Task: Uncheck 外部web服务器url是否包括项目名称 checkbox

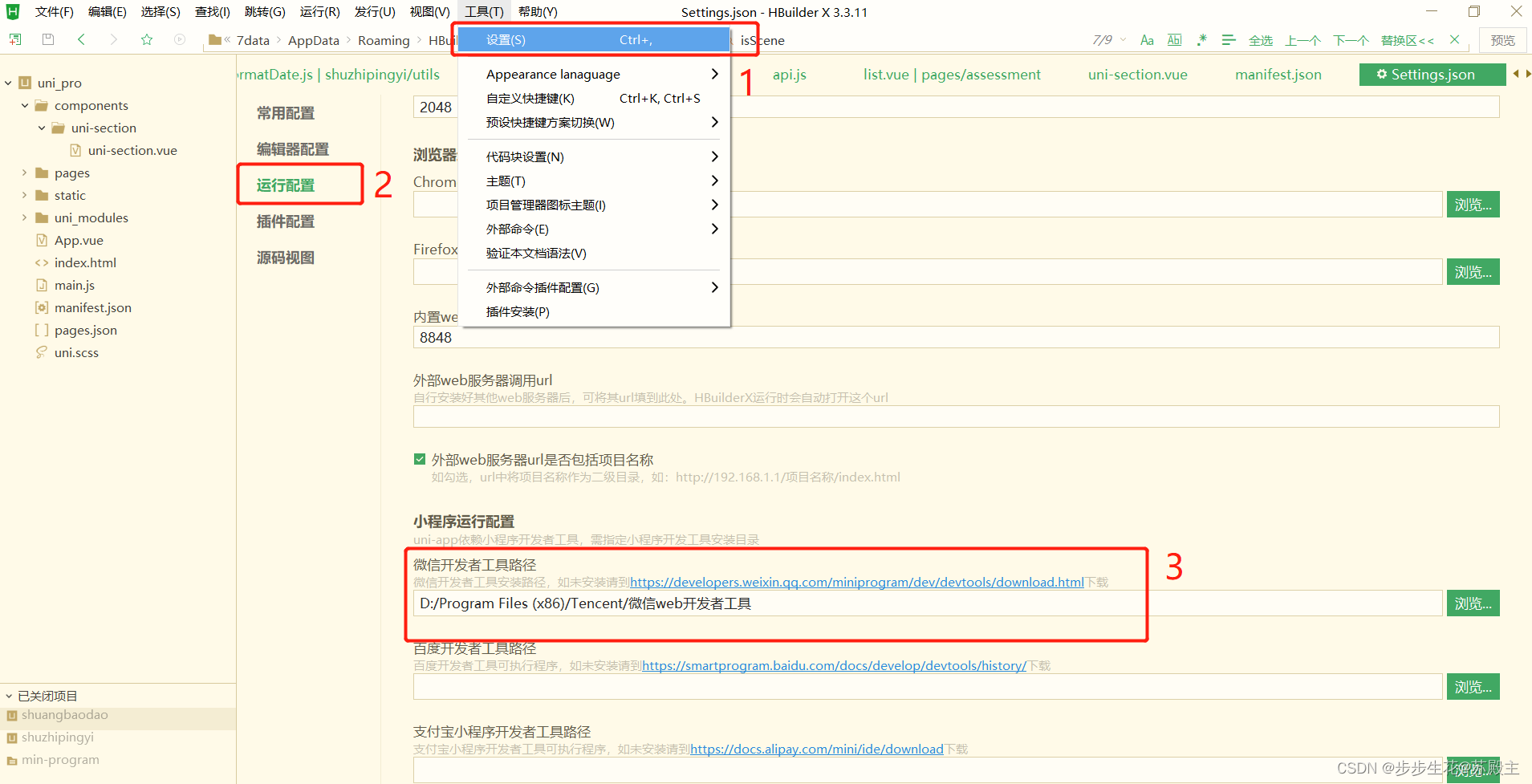Action: 420,459
